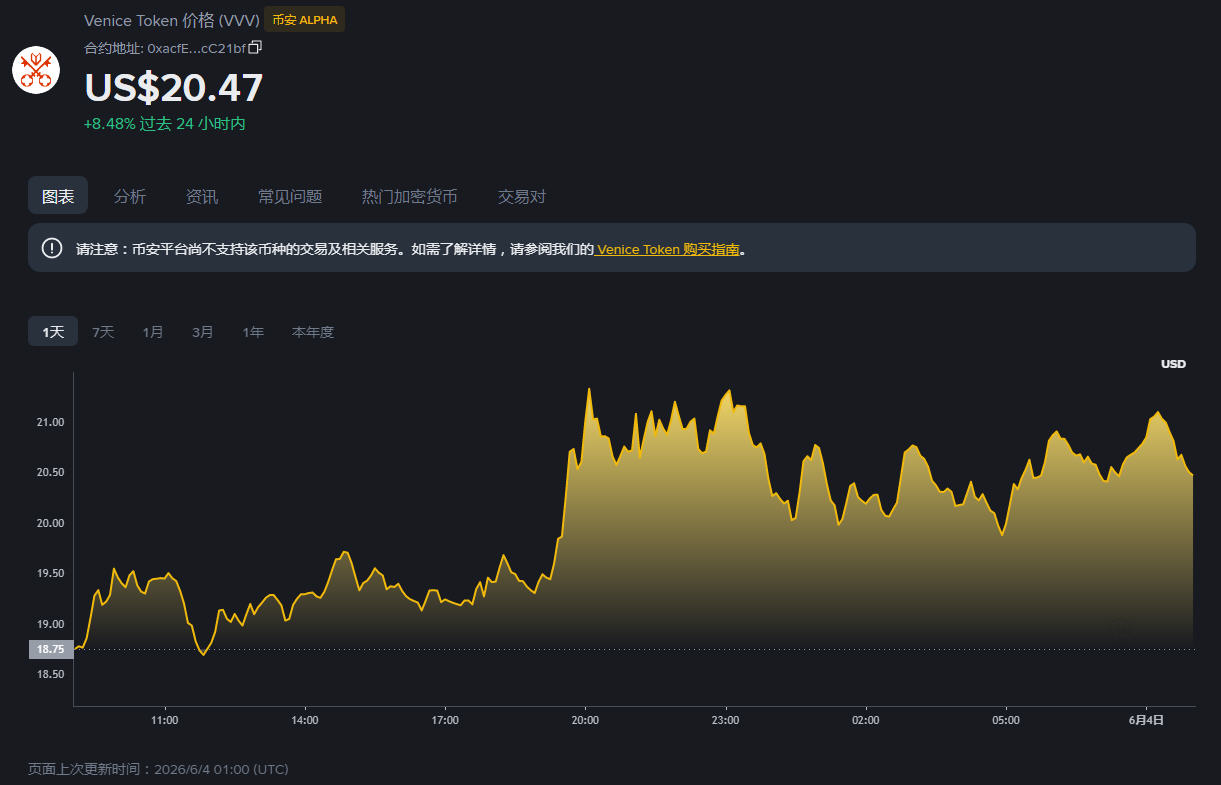1221x785 pixels.
Task: Click the 14:00 time axis label
Action: pos(305,720)
